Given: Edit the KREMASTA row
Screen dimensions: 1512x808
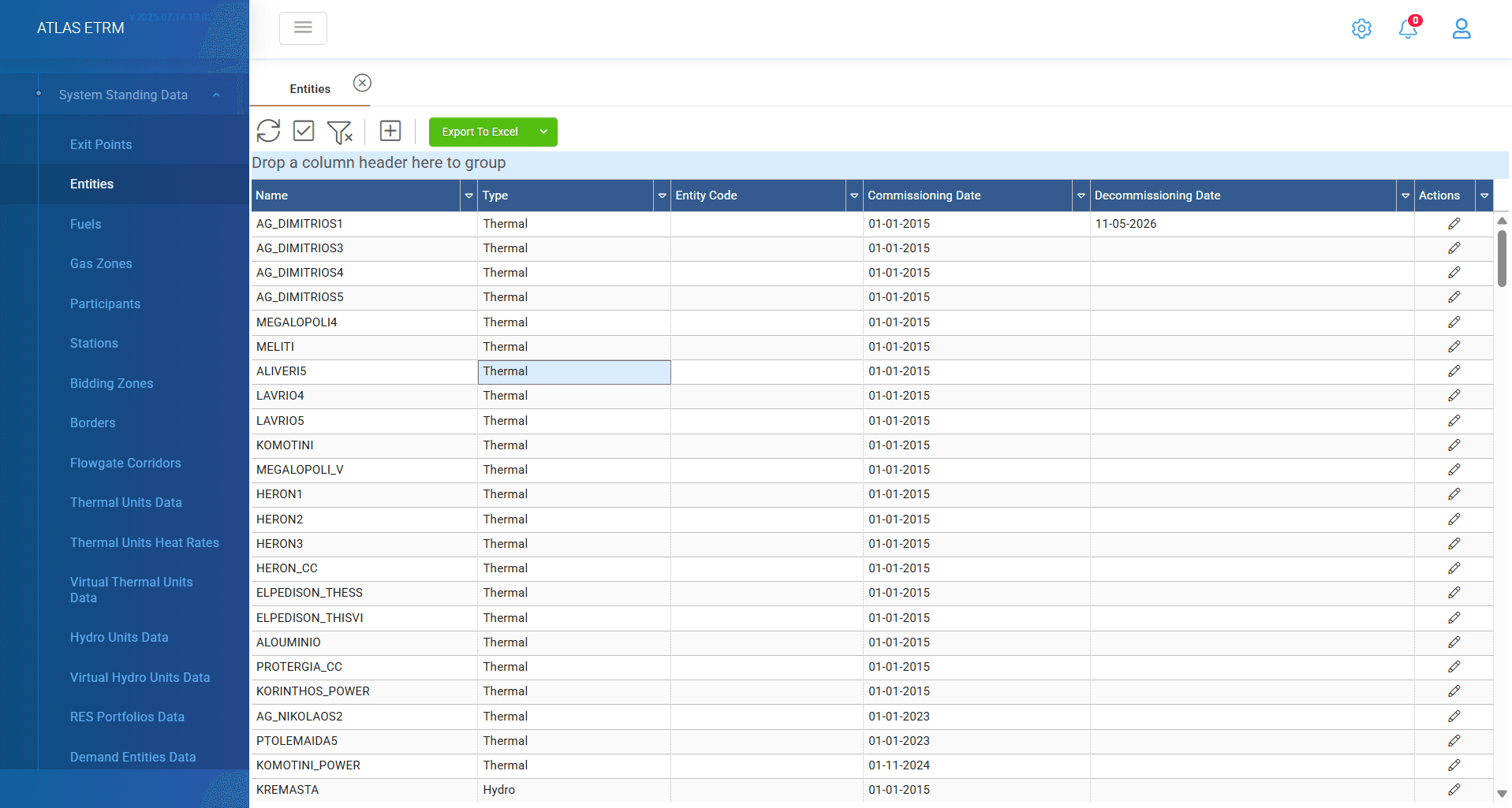Looking at the screenshot, I should tap(1454, 790).
